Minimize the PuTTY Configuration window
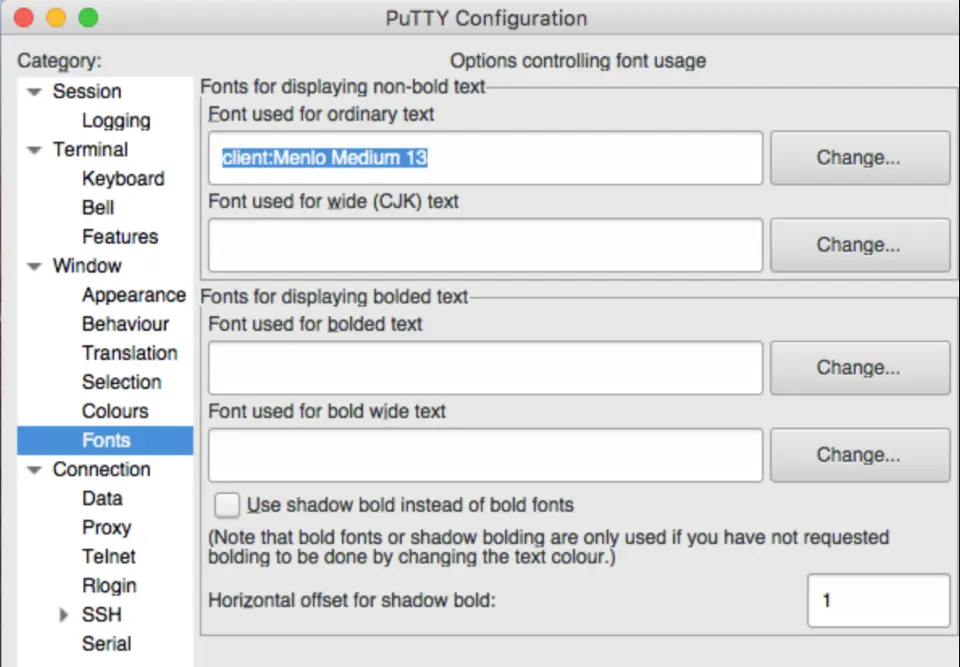960x667 pixels. (56, 17)
